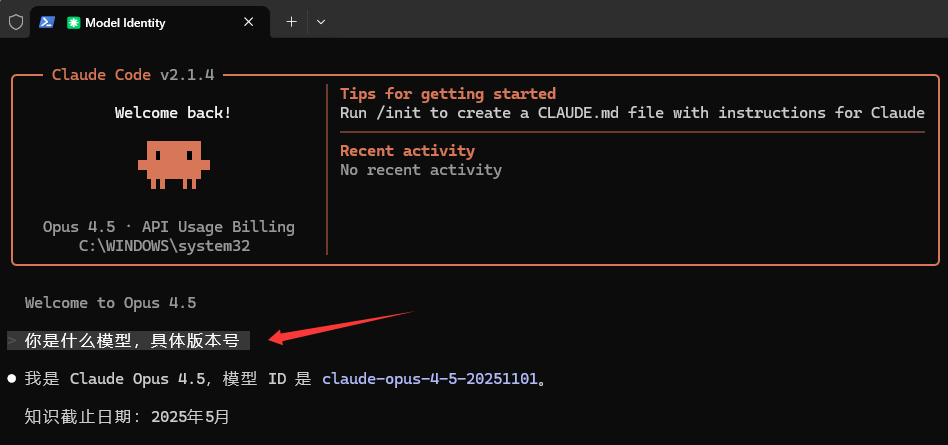Open the terminal profiles dropdown
This screenshot has width=948, height=445.
pos(321,22)
